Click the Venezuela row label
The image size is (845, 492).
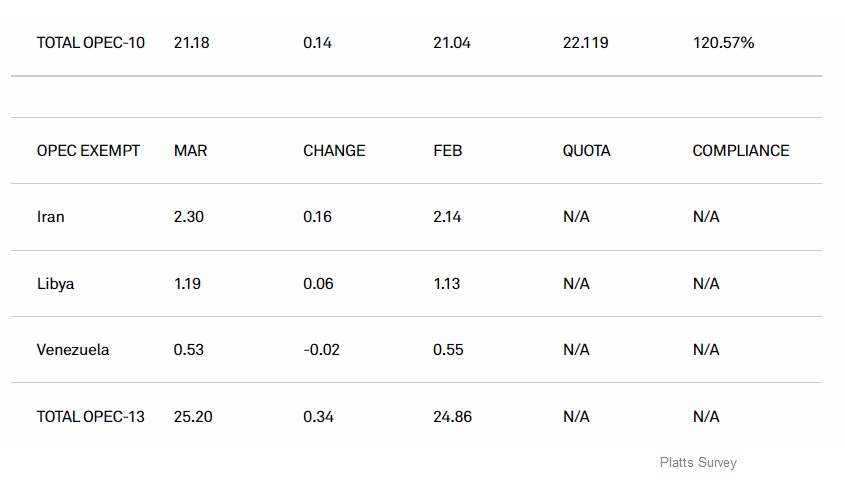(73, 350)
